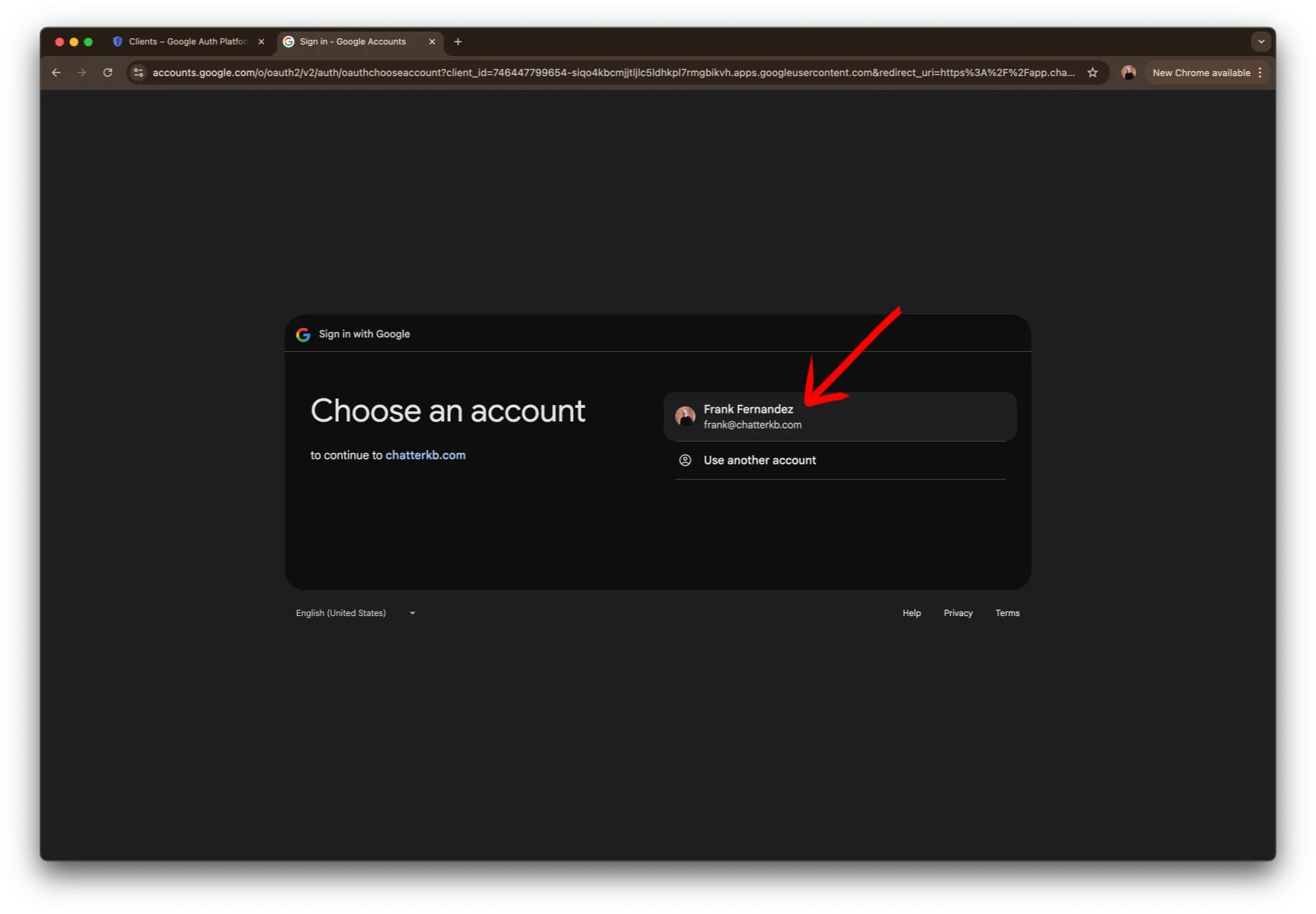This screenshot has width=1316, height=914.
Task: Open the Help link
Action: tap(912, 613)
